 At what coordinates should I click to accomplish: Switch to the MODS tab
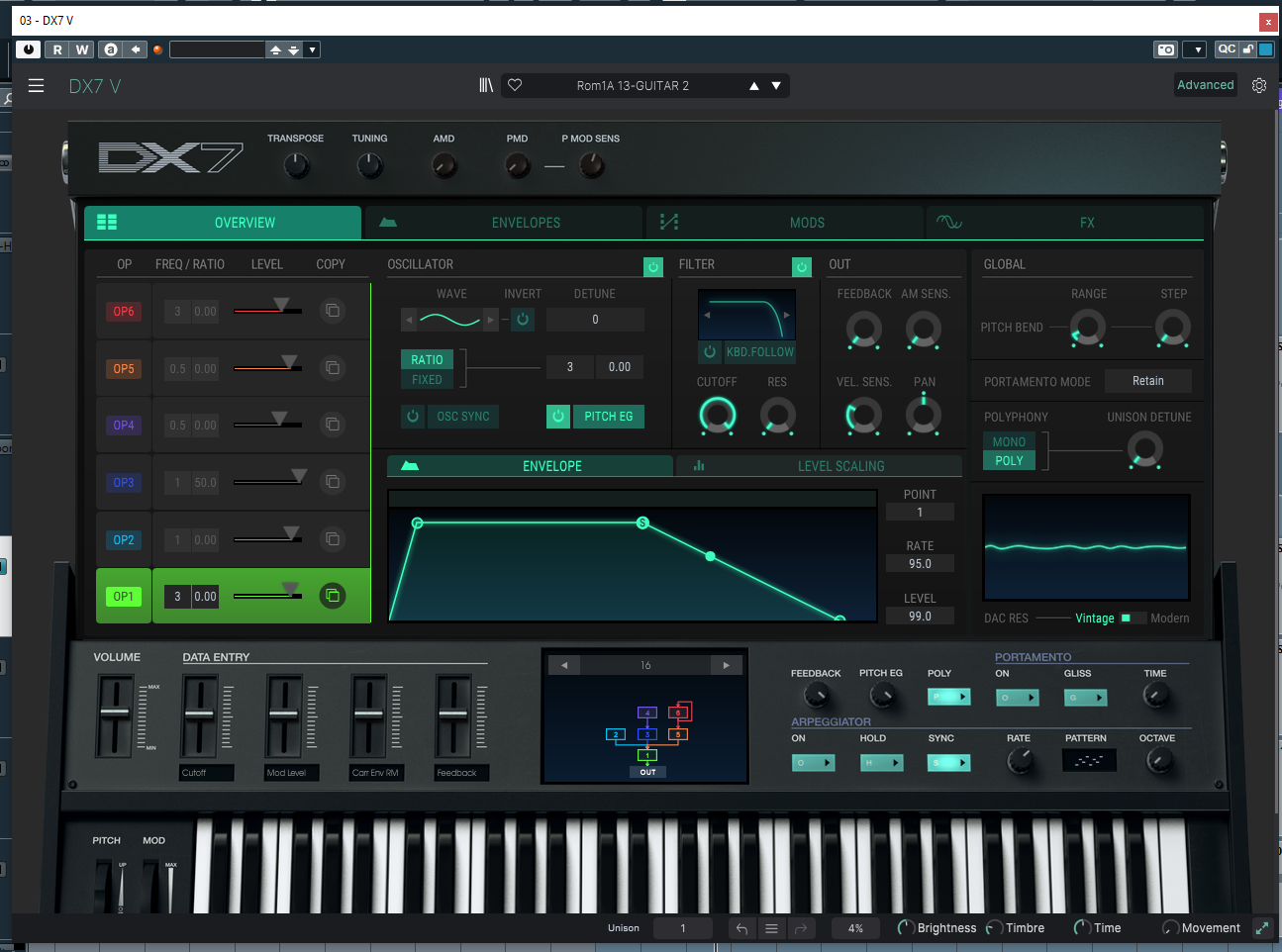coord(785,223)
